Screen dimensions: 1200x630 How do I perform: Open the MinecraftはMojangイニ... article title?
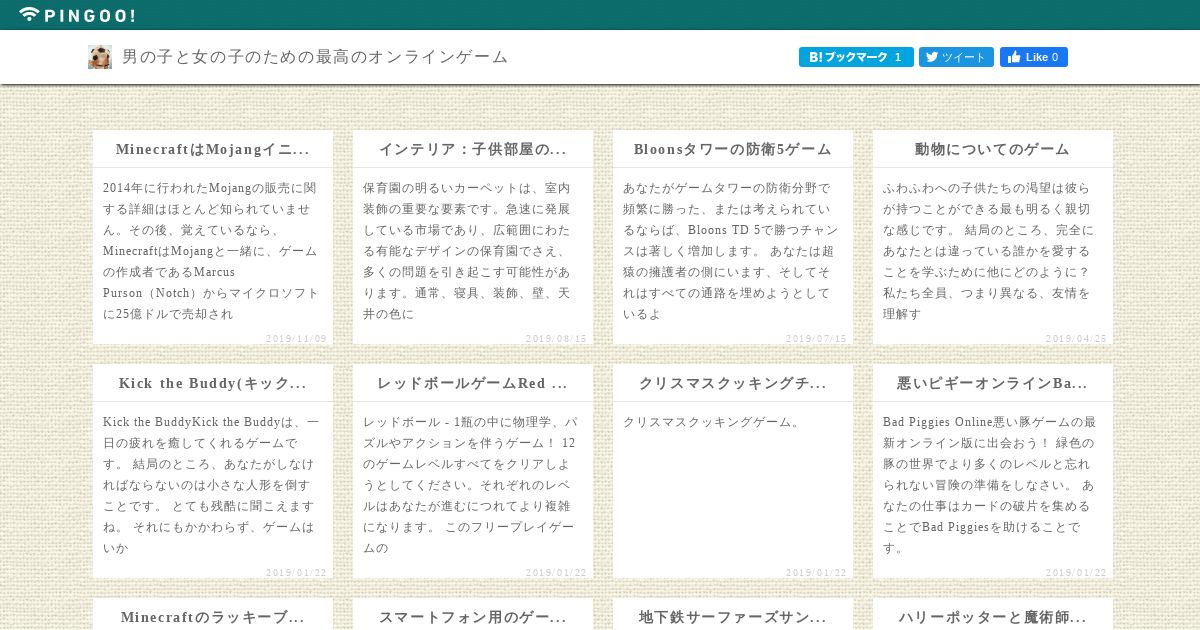click(213, 149)
